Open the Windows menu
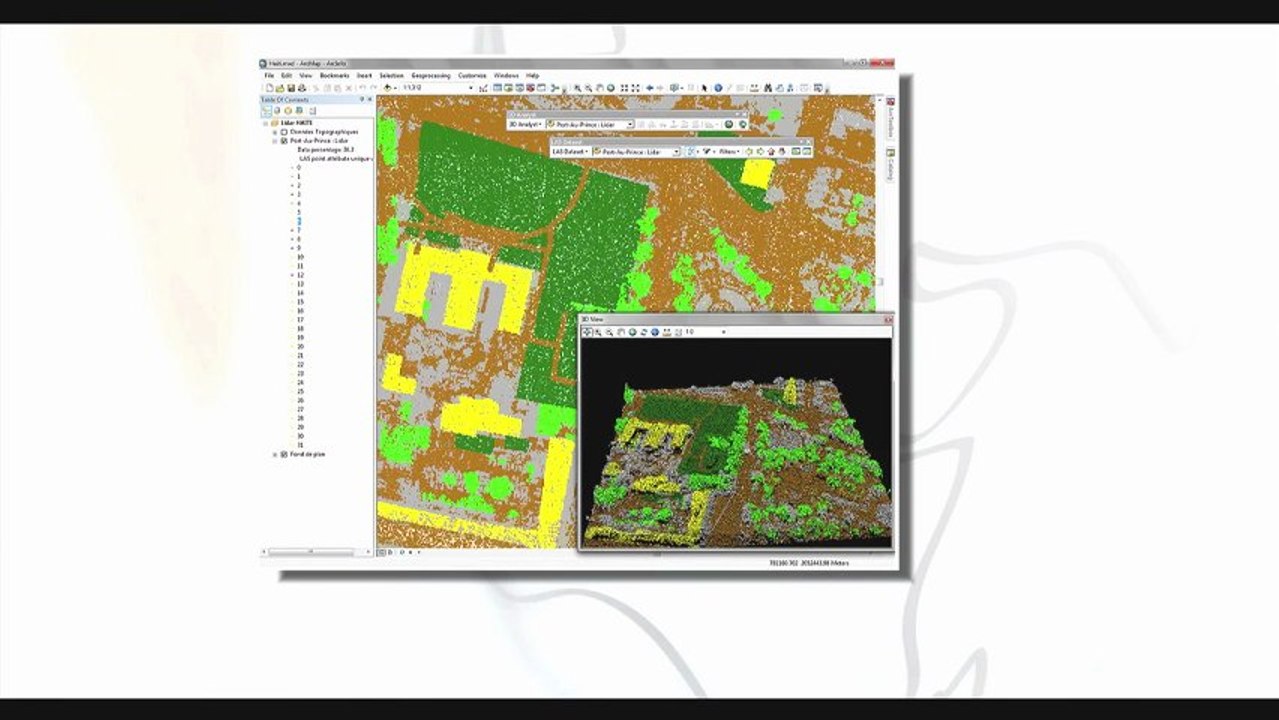 coord(506,75)
